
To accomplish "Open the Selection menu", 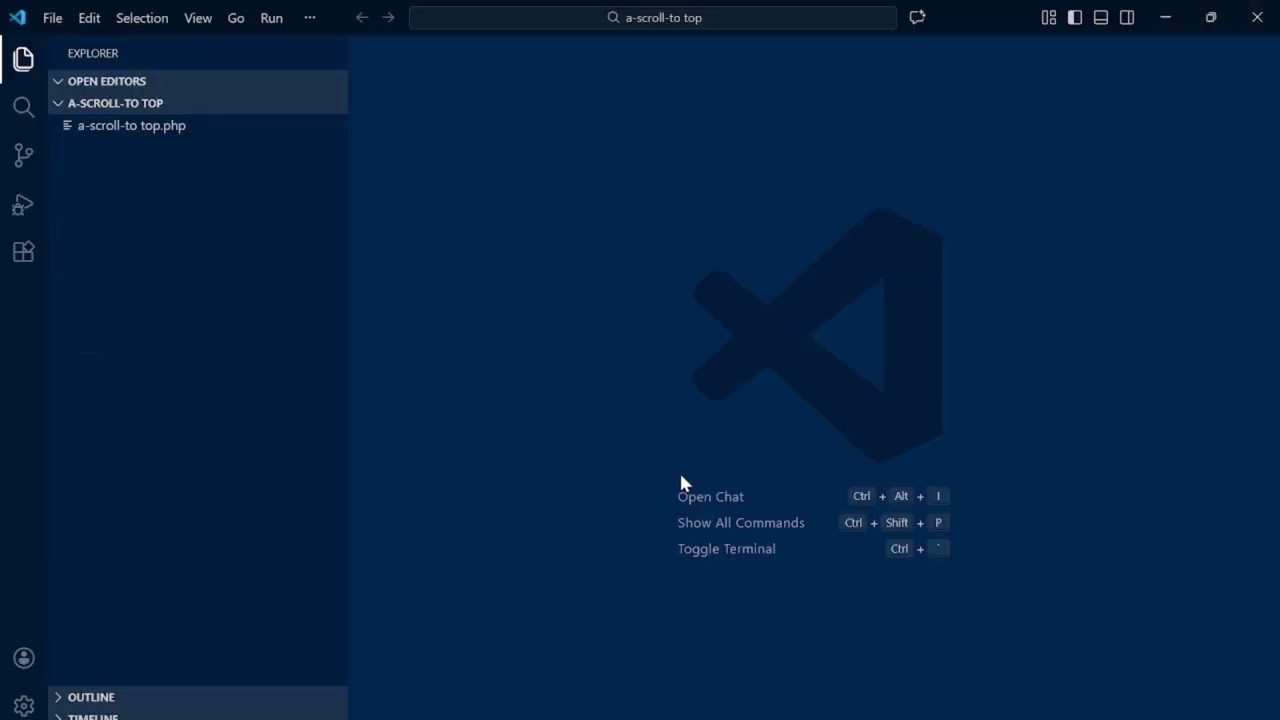I will point(142,18).
